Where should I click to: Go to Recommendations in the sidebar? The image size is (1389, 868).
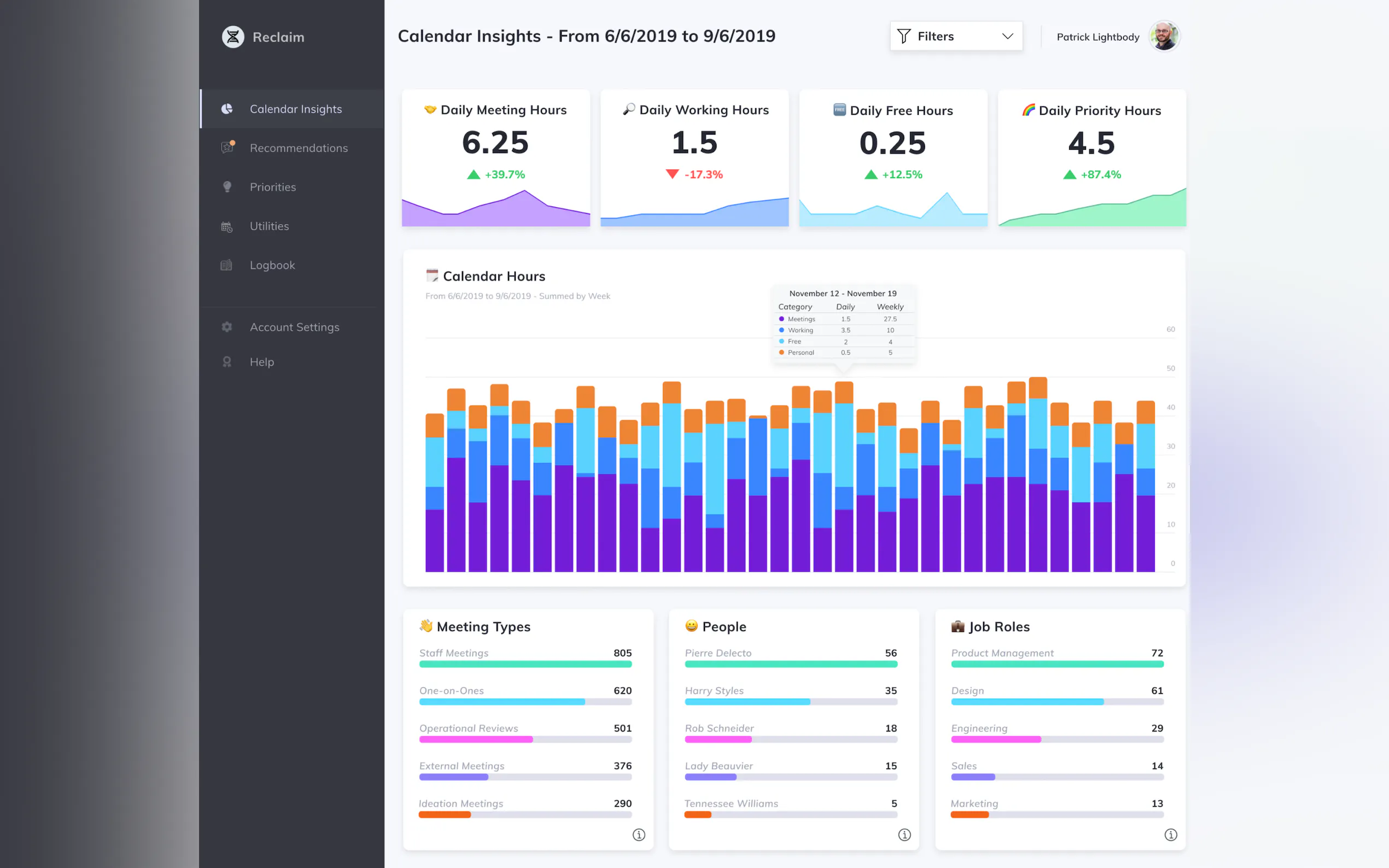tap(299, 148)
